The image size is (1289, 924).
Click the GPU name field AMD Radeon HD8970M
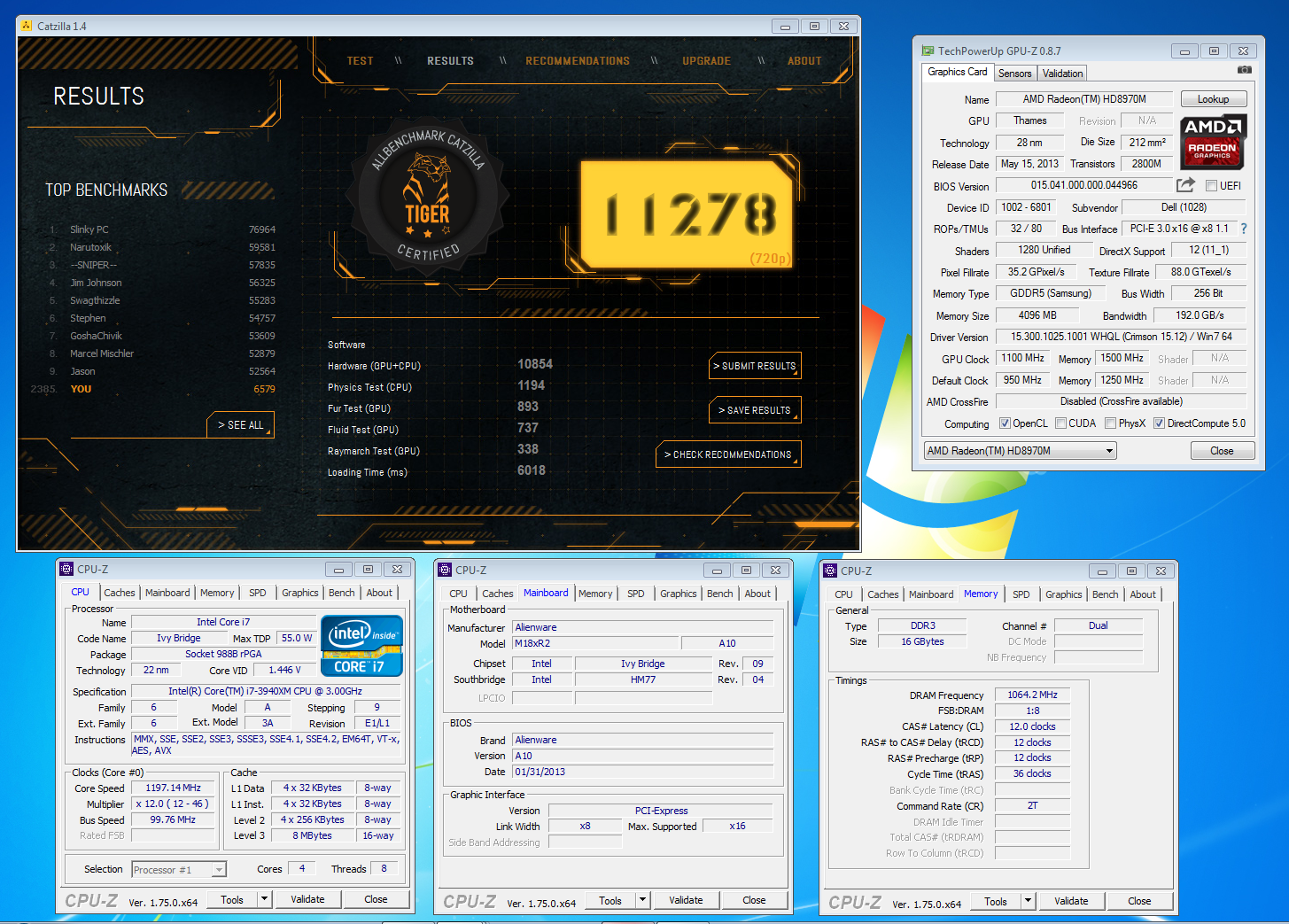pyautogui.click(x=1084, y=99)
